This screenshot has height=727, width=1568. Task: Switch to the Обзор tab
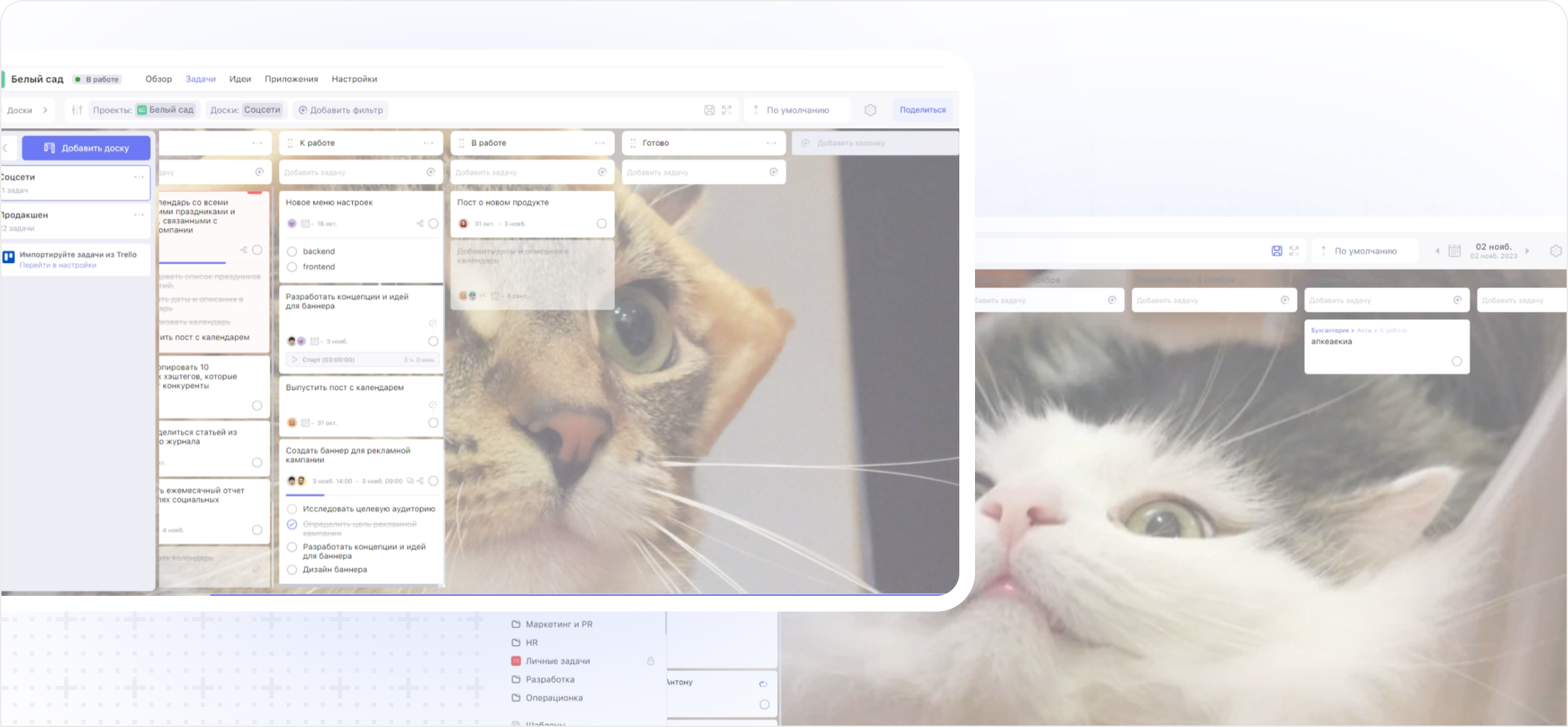(158, 79)
